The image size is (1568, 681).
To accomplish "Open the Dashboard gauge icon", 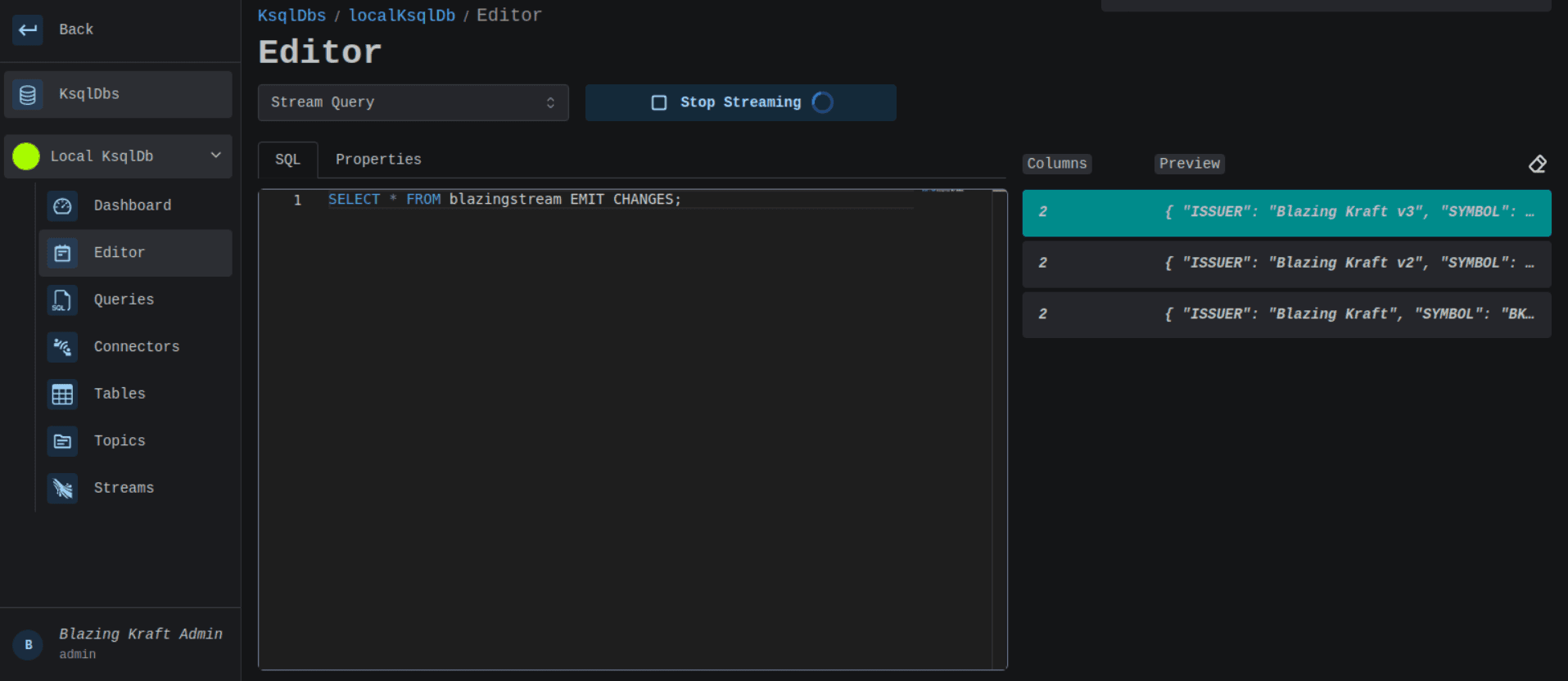I will pyautogui.click(x=62, y=206).
